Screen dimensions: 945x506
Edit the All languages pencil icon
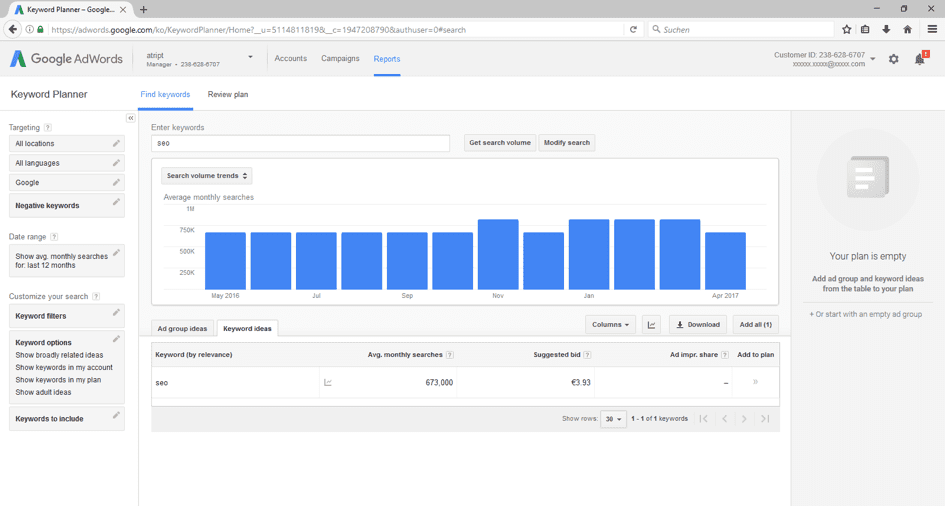116,163
